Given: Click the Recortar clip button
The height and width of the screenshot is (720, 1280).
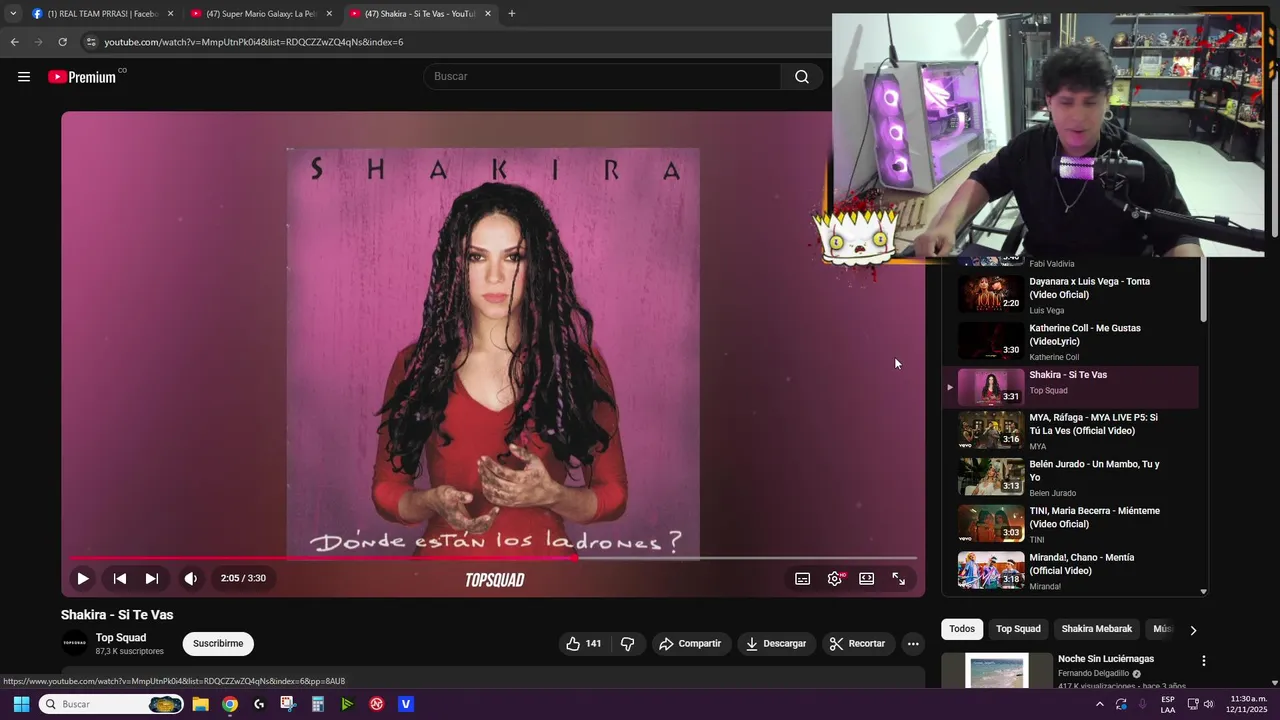Looking at the screenshot, I should pos(857,644).
